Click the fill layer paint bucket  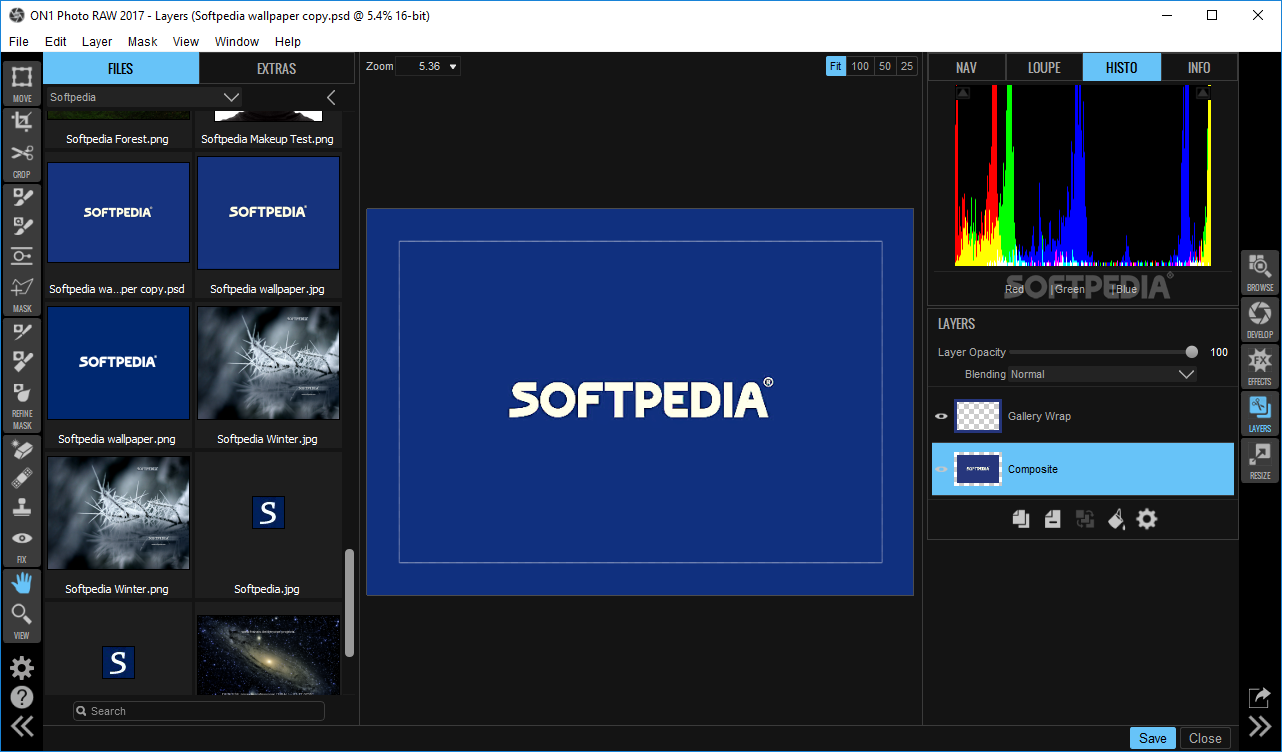1116,519
